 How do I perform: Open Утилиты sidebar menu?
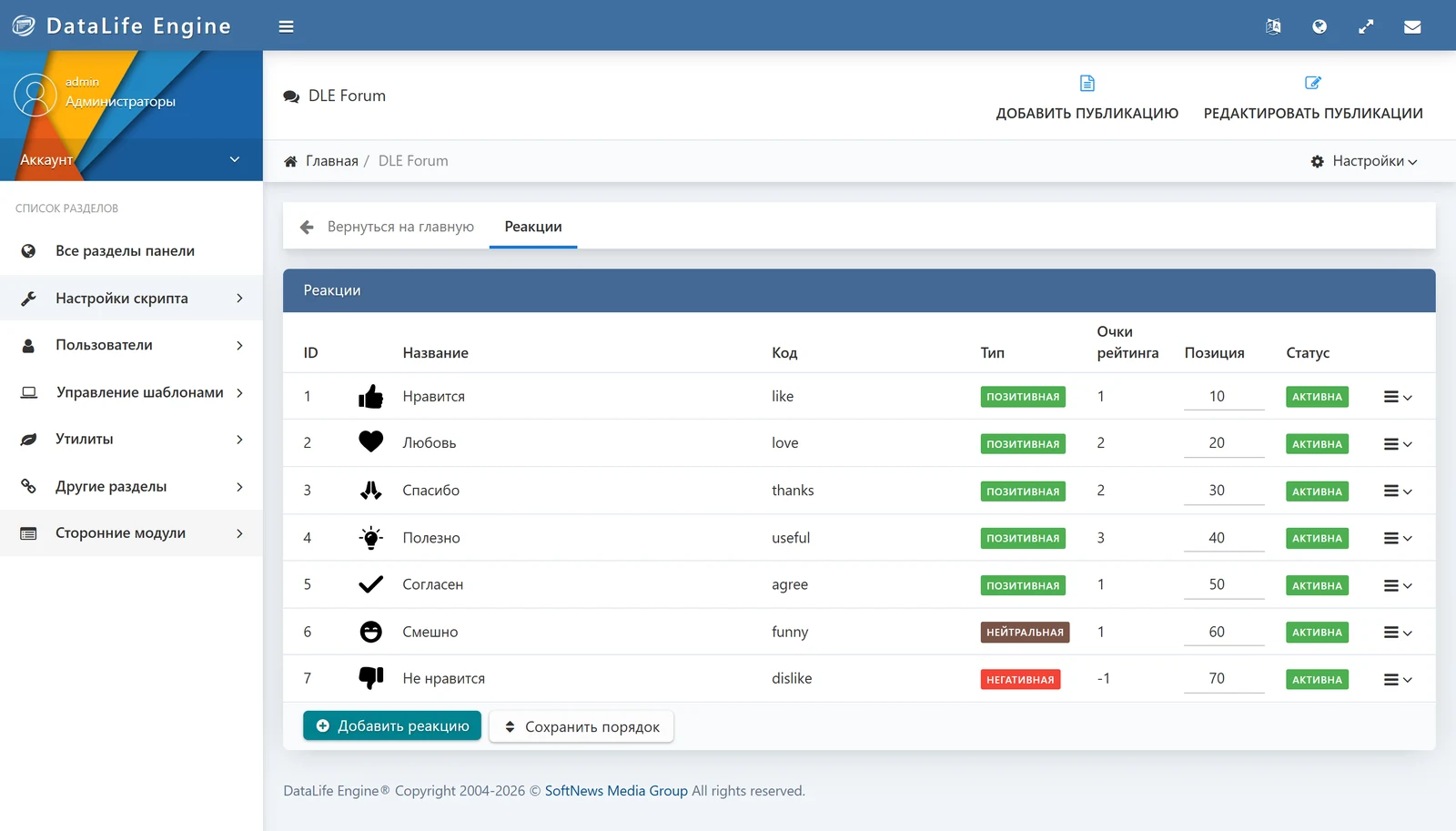click(131, 439)
